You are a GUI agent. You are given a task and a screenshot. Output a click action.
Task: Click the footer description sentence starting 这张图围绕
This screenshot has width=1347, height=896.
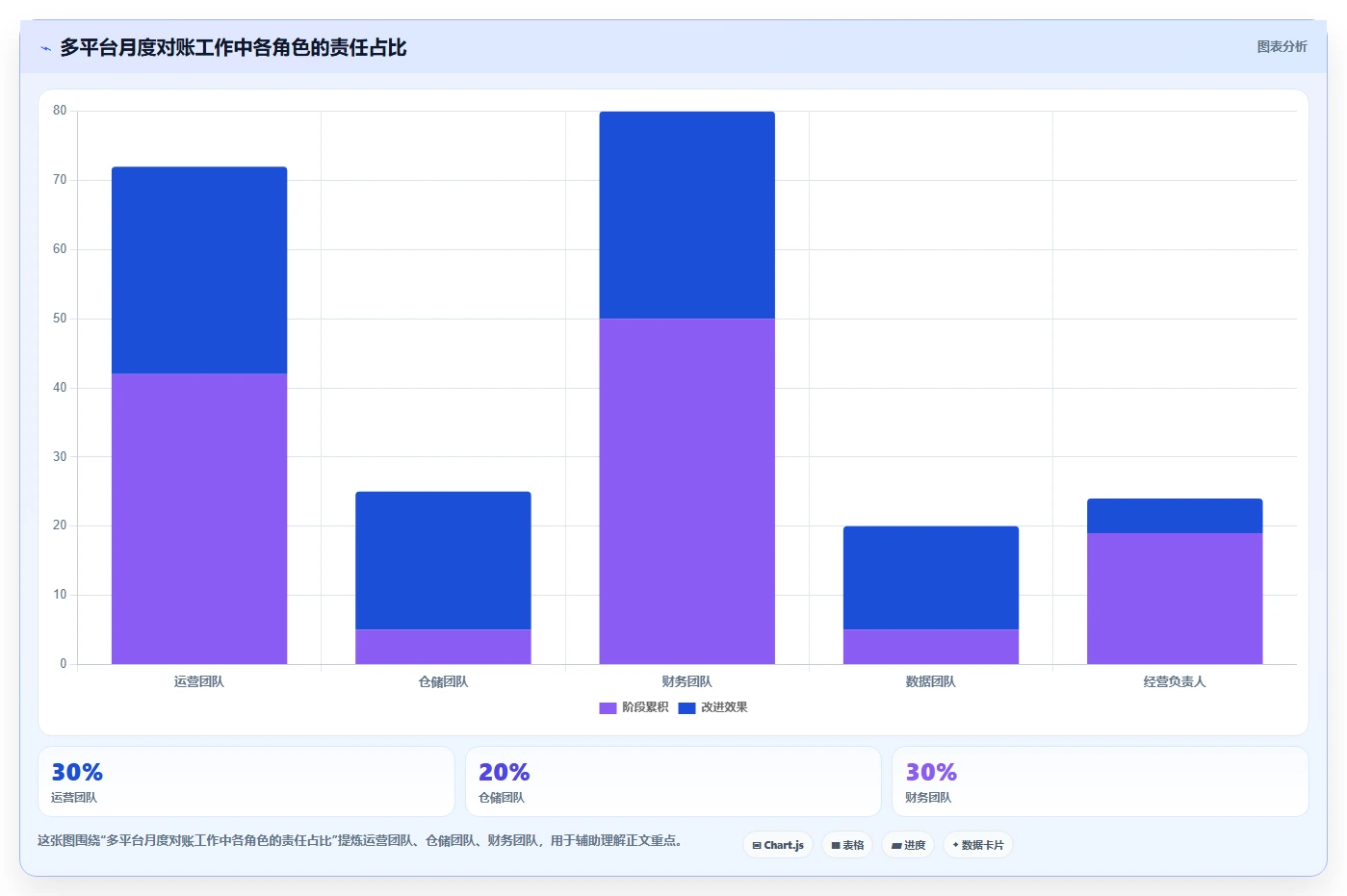361,840
